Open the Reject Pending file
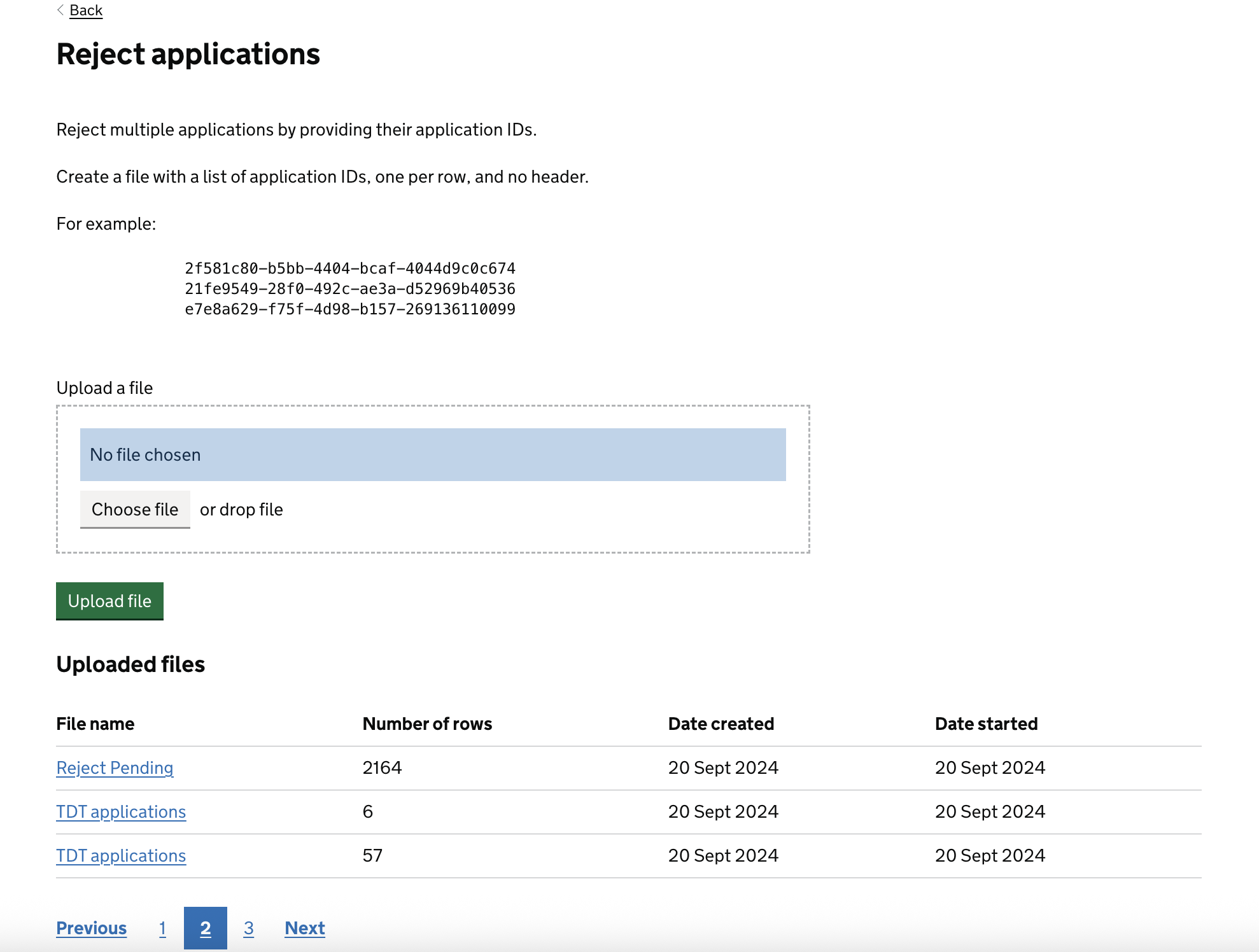Image resolution: width=1259 pixels, height=952 pixels. [x=115, y=768]
